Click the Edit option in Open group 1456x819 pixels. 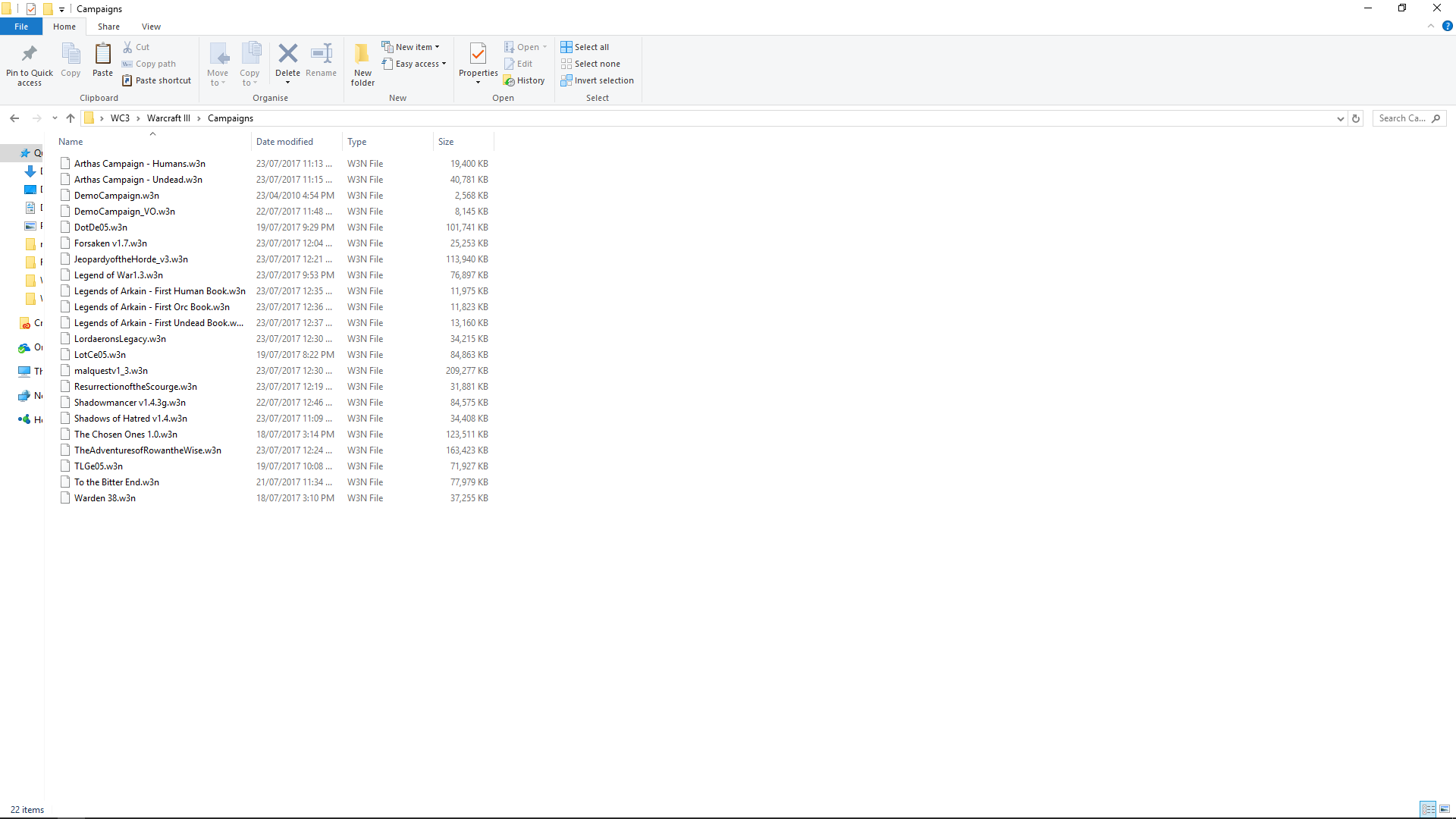tap(519, 64)
